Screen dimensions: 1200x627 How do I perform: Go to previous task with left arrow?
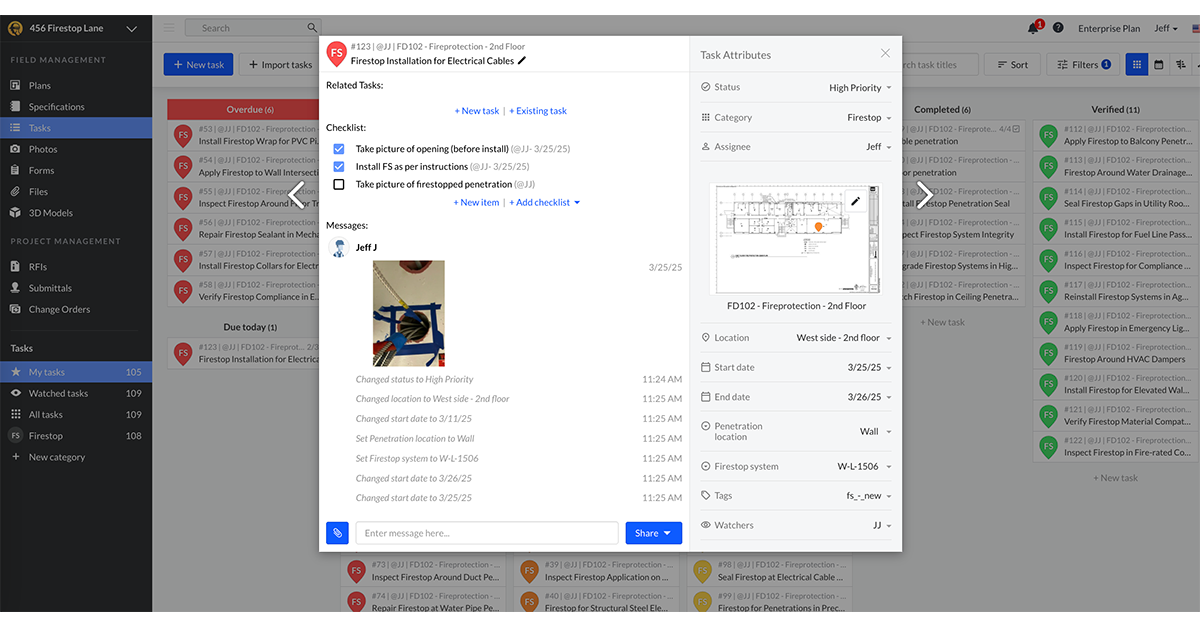click(297, 194)
